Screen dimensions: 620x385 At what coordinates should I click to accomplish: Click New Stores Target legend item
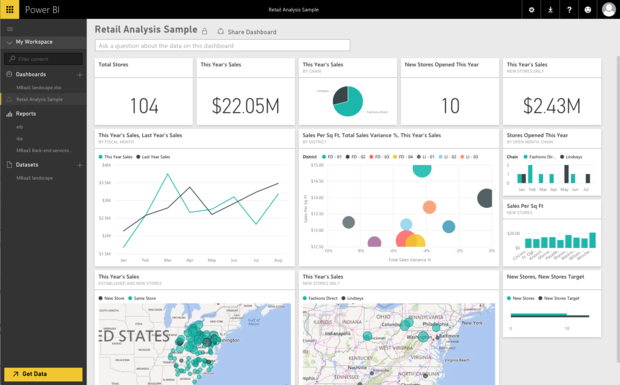click(559, 298)
